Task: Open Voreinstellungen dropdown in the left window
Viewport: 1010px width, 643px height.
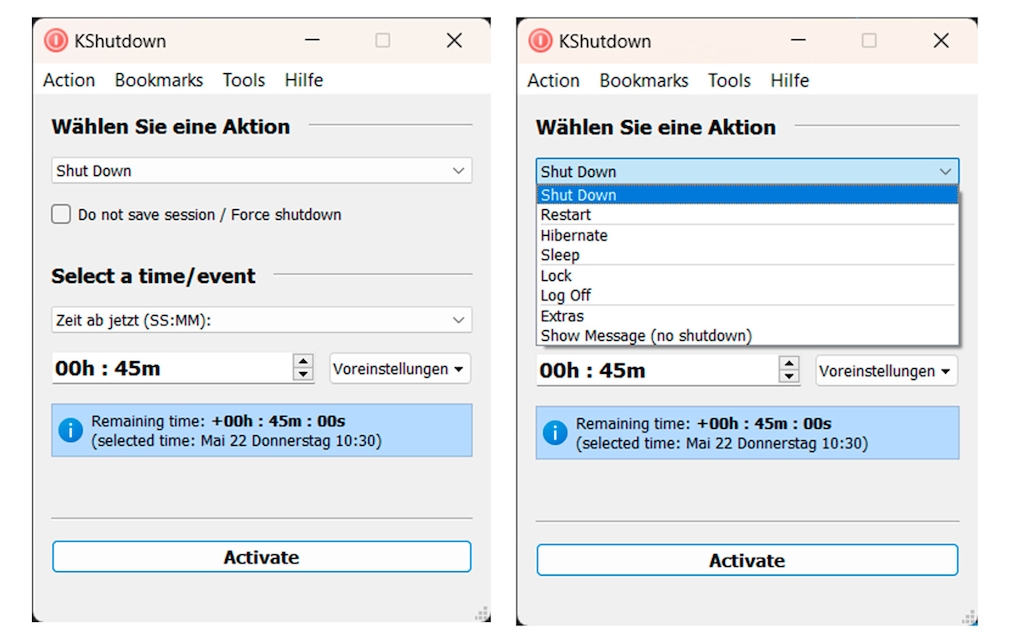Action: coord(399,369)
